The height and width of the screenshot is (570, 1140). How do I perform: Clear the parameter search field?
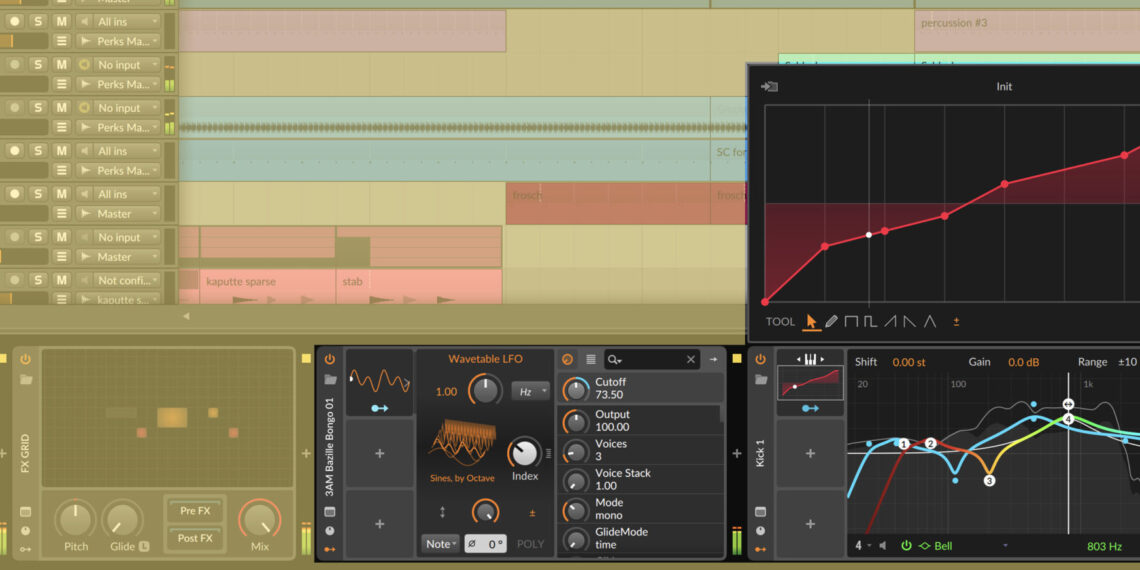click(691, 359)
